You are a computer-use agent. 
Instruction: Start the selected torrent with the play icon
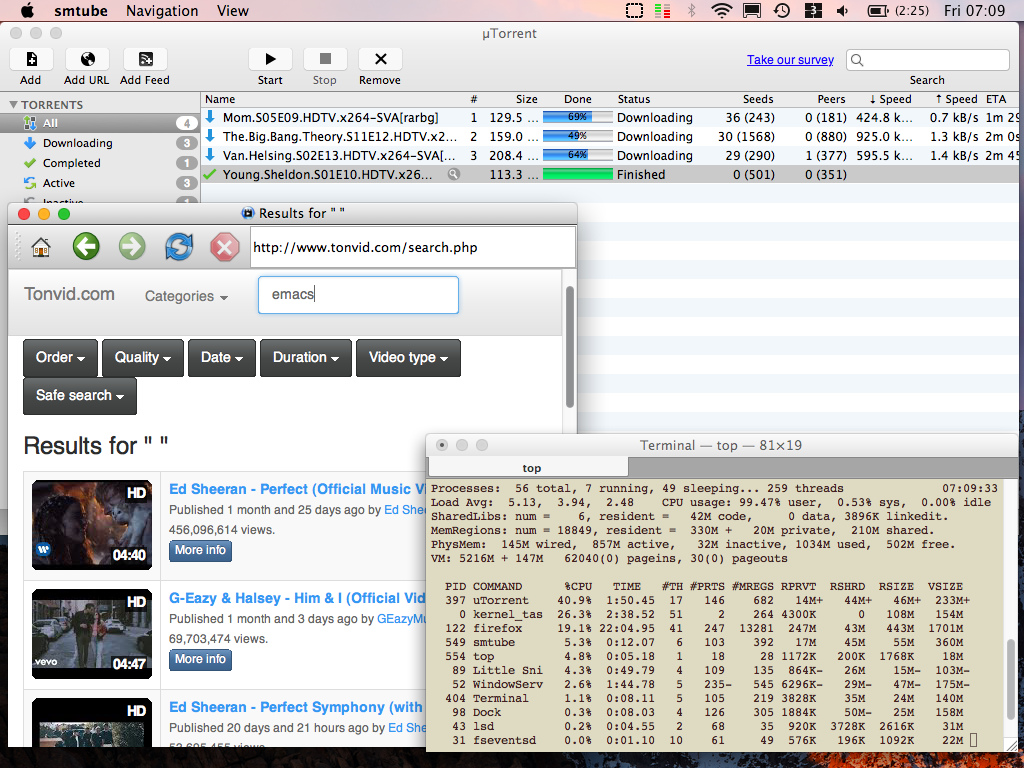(270, 59)
